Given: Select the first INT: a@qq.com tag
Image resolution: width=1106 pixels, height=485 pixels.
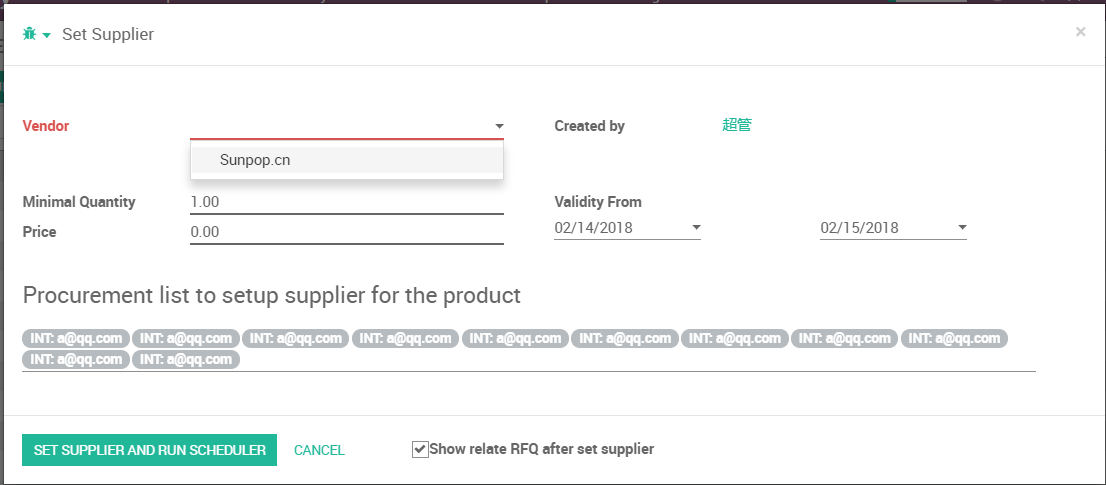Looking at the screenshot, I should click(x=76, y=338).
